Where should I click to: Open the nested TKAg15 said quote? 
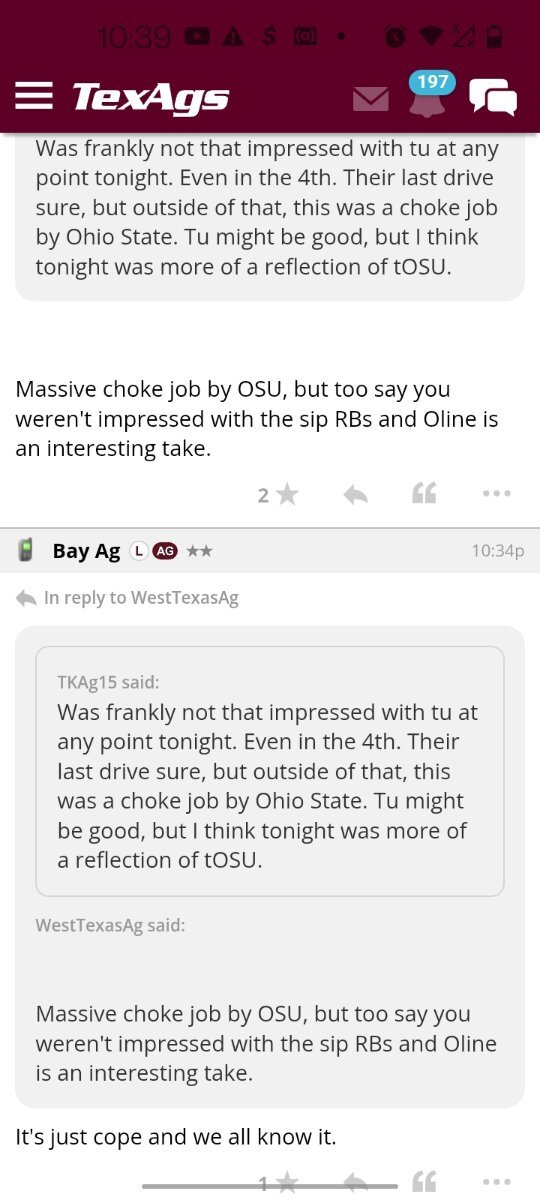(270, 771)
